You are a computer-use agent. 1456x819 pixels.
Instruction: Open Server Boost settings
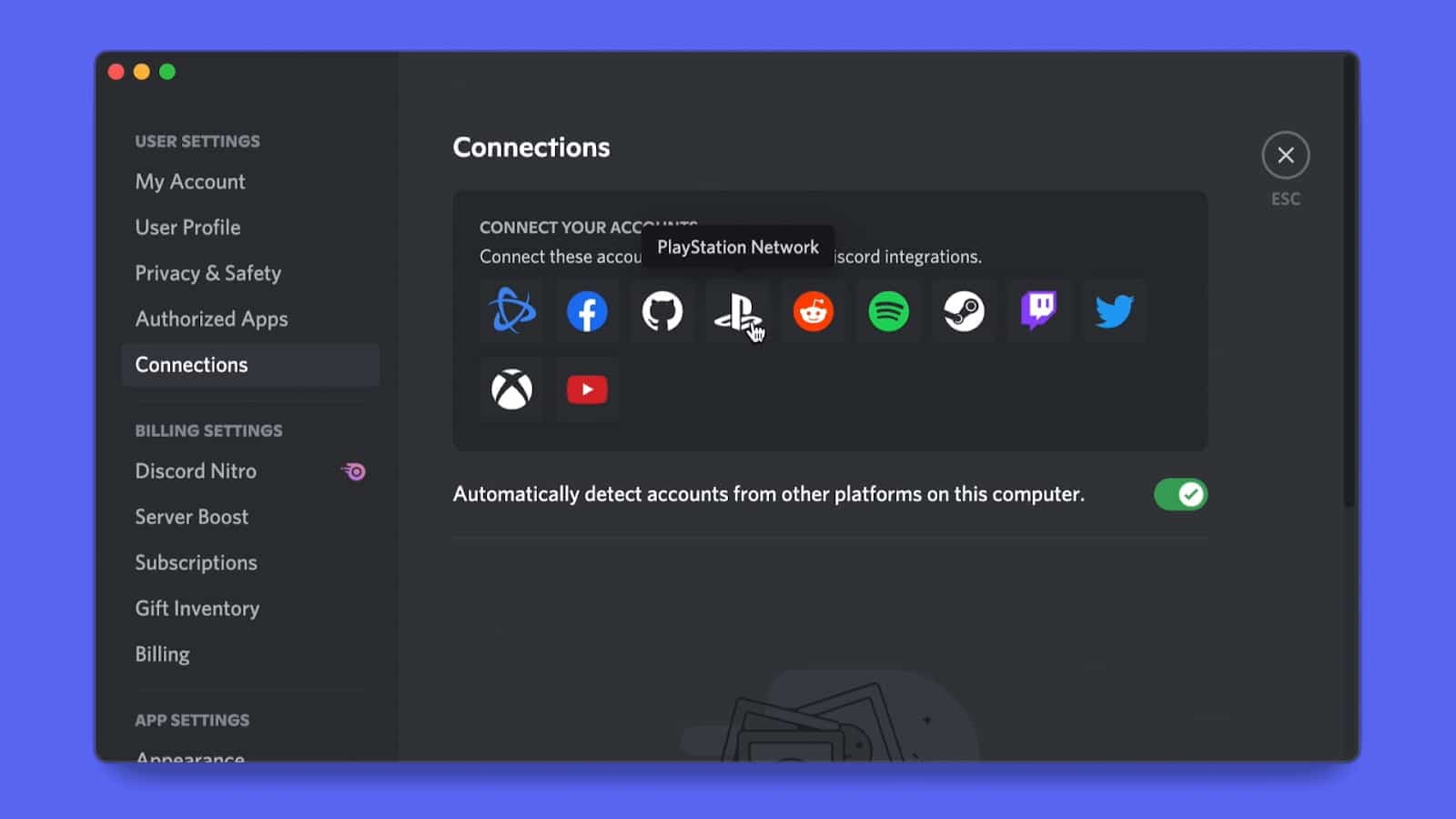tap(191, 517)
